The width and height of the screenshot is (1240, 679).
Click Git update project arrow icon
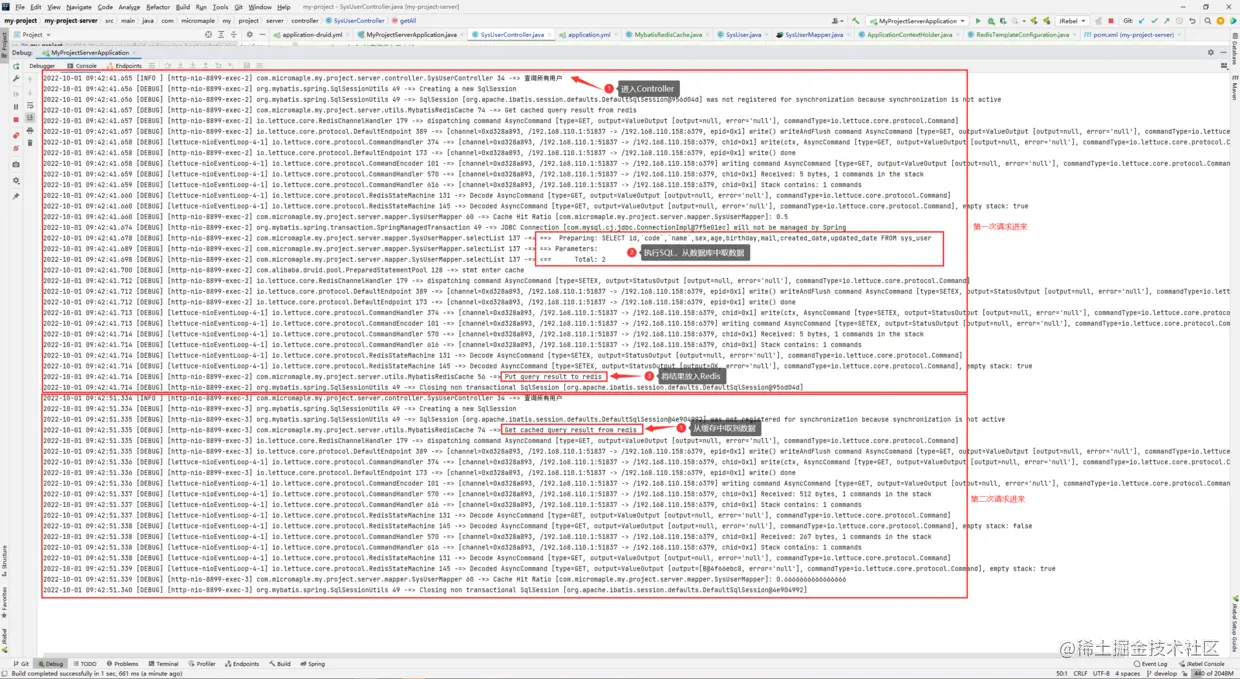pyautogui.click(x=1142, y=20)
